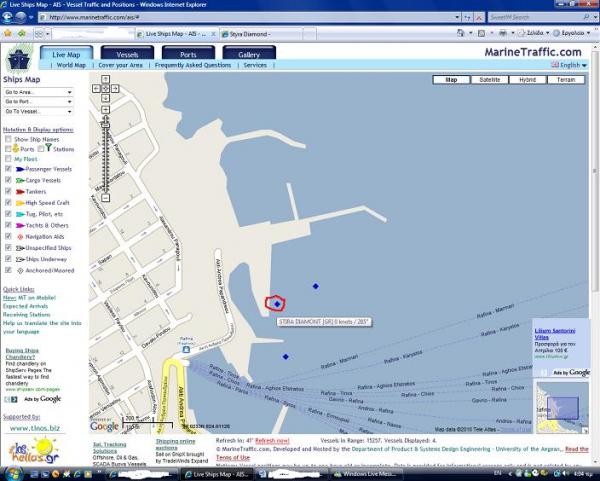This screenshot has height=481, width=600.
Task: Open the Go to Area dropdown
Action: pos(38,91)
